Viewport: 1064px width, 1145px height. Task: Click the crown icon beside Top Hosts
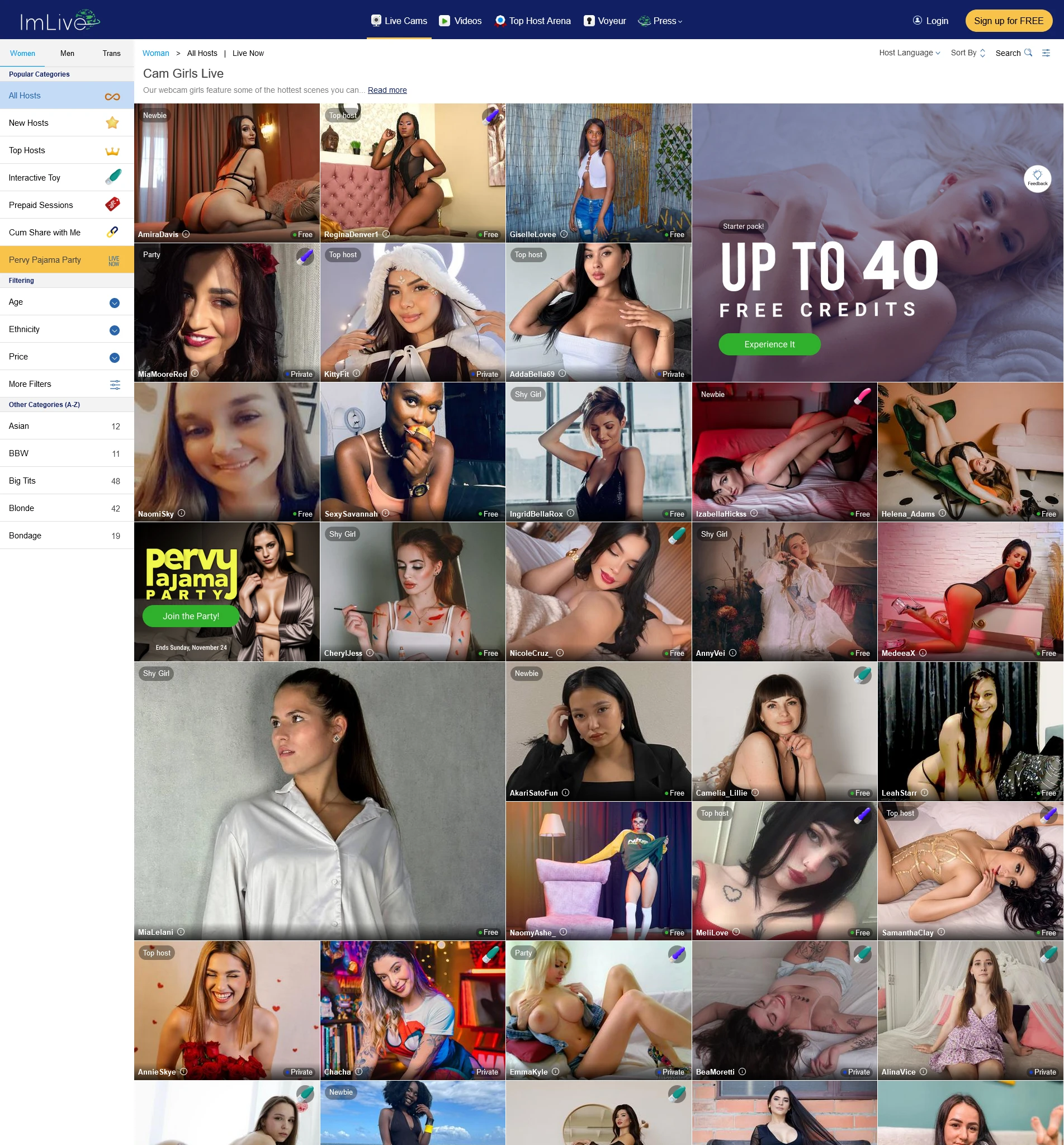[112, 151]
